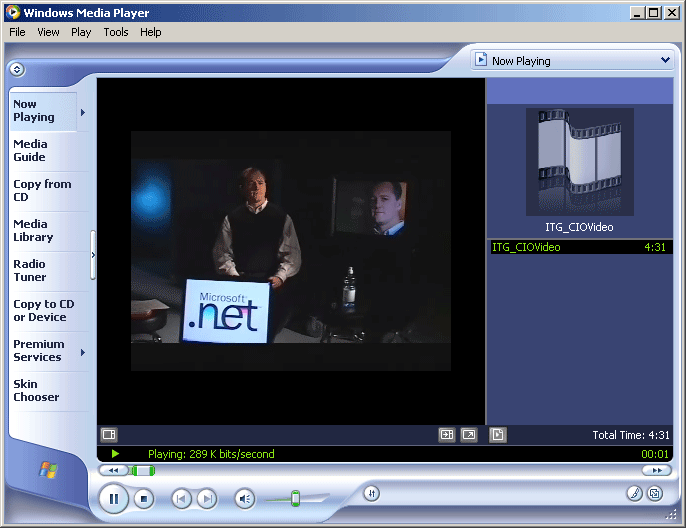Select the Now Playing taskbar tab

coord(43,111)
